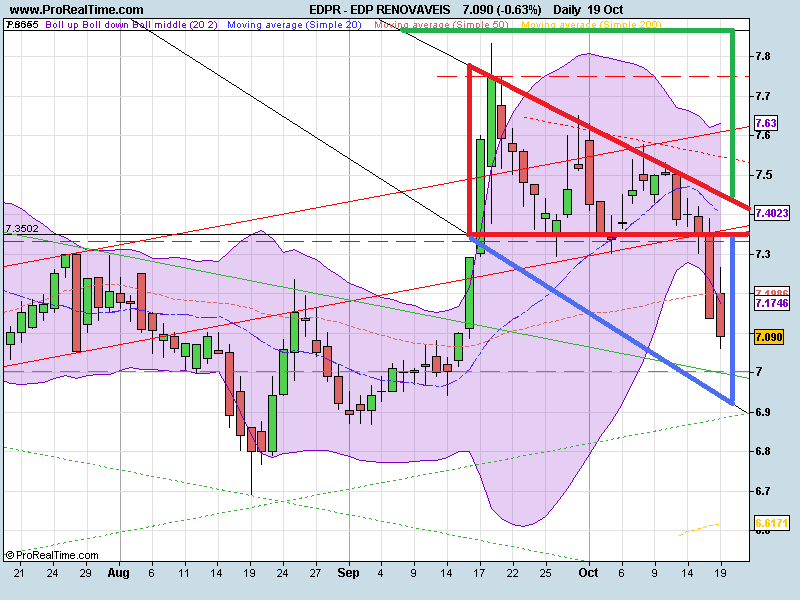The width and height of the screenshot is (800, 600).
Task: Click the 29 date label on axis
Action: tap(85, 573)
